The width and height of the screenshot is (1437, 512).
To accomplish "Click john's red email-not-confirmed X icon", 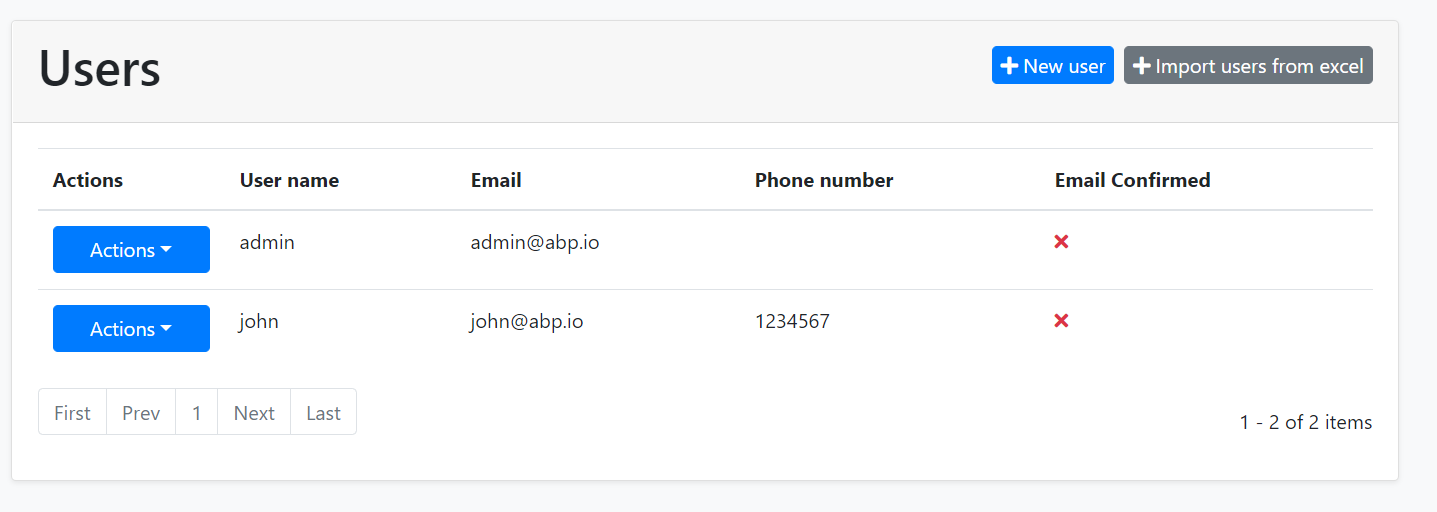I will coord(1062,321).
